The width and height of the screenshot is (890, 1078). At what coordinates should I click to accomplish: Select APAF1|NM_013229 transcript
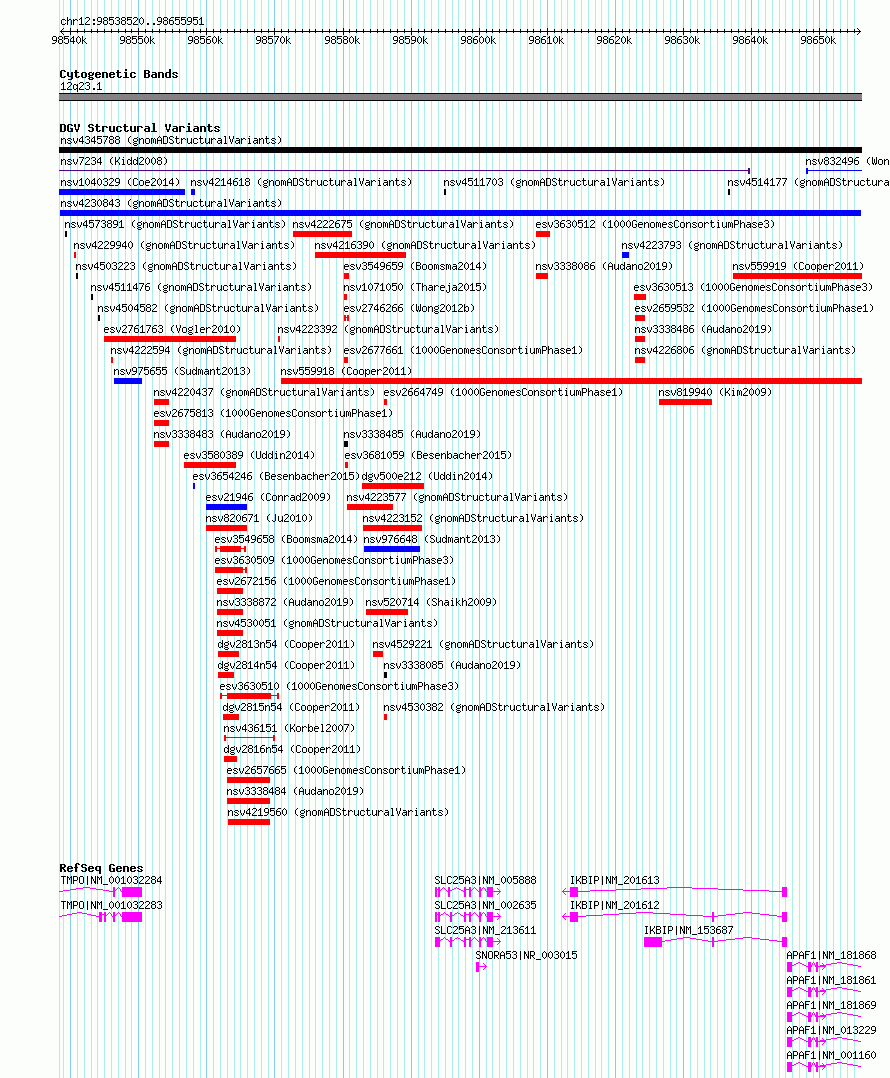pyautogui.click(x=832, y=1031)
